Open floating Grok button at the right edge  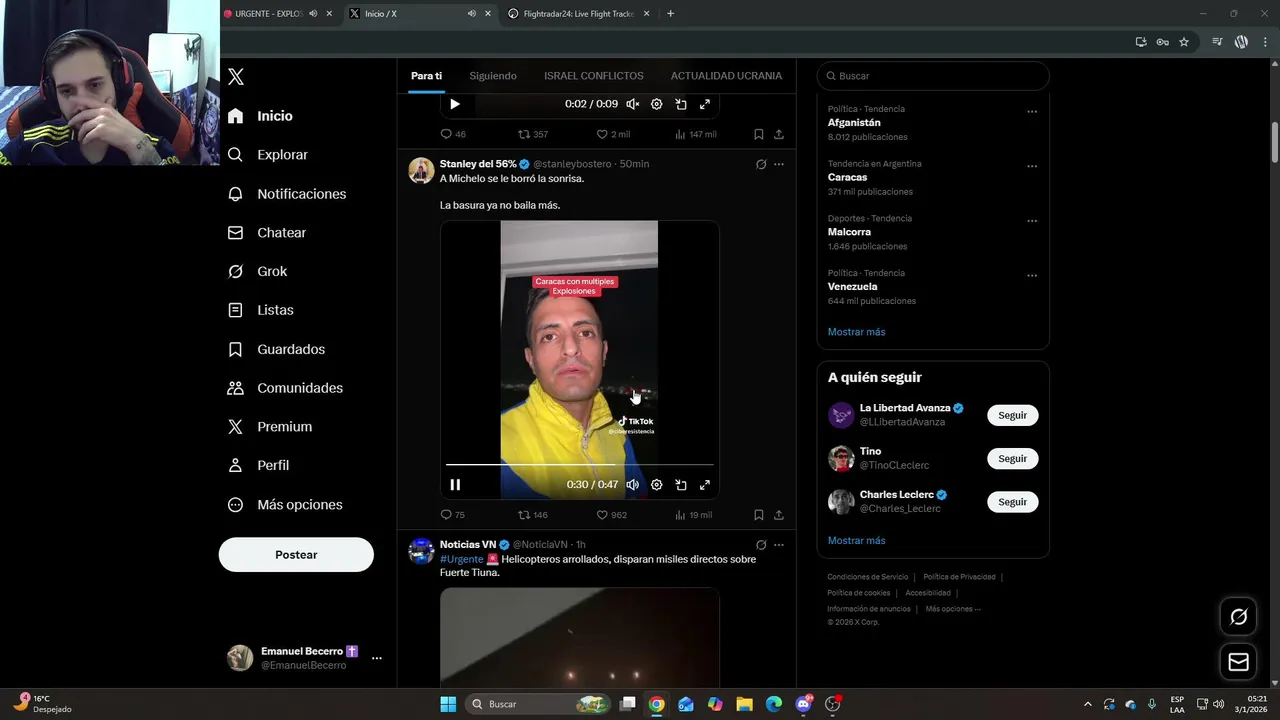1238,617
